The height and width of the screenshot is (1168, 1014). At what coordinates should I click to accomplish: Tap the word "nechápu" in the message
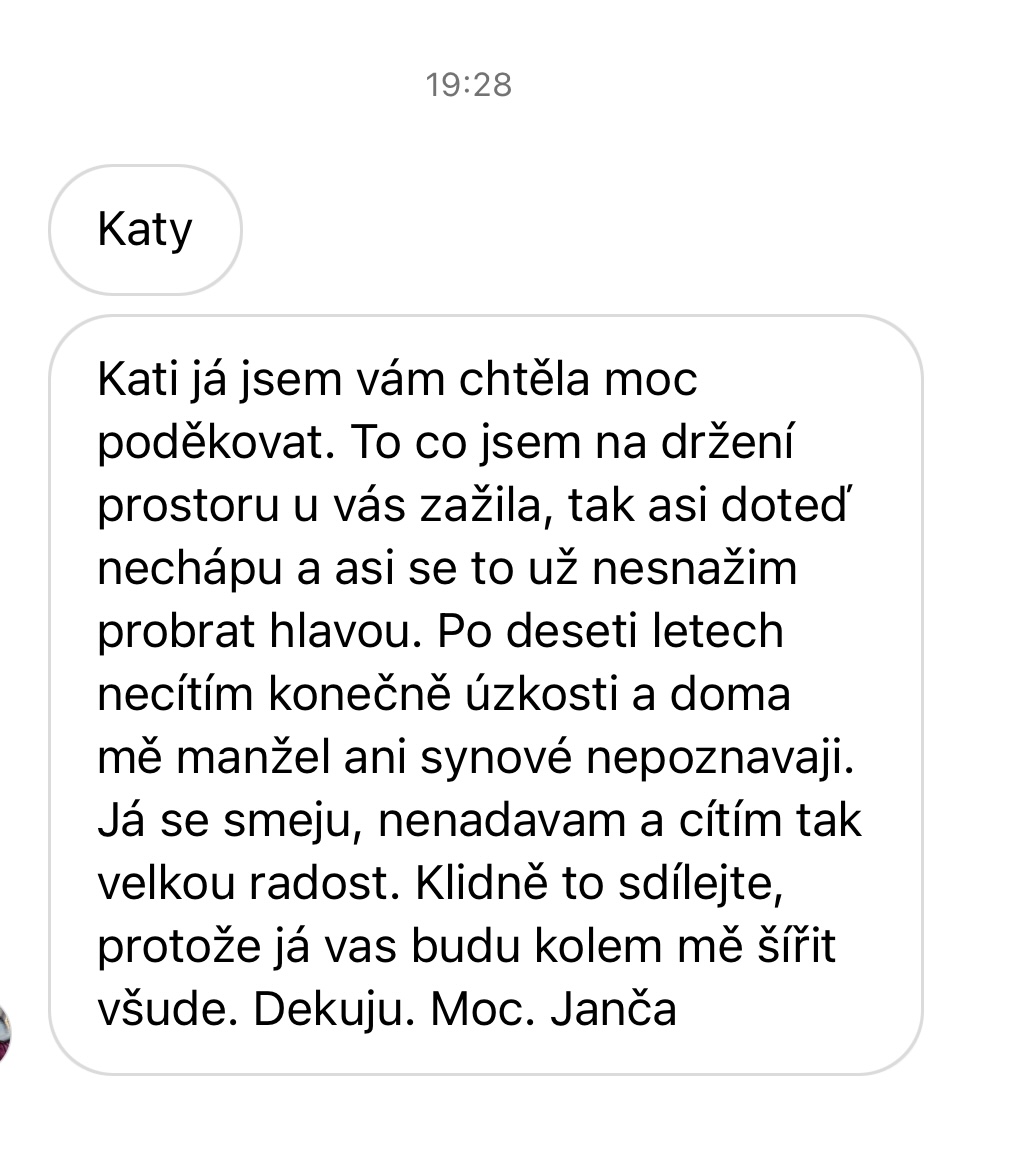tap(190, 569)
